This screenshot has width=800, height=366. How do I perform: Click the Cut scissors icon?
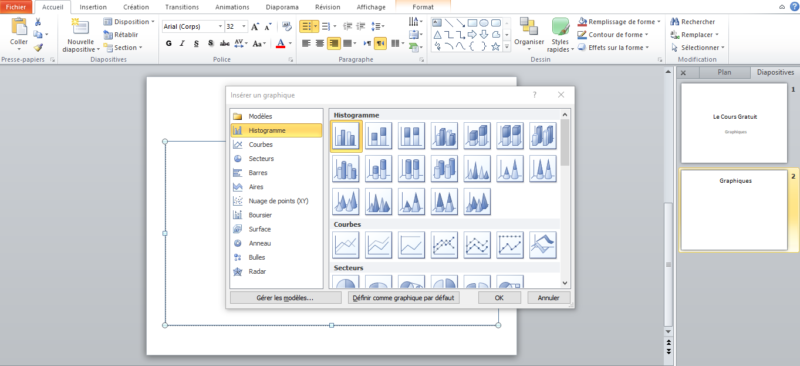point(37,22)
